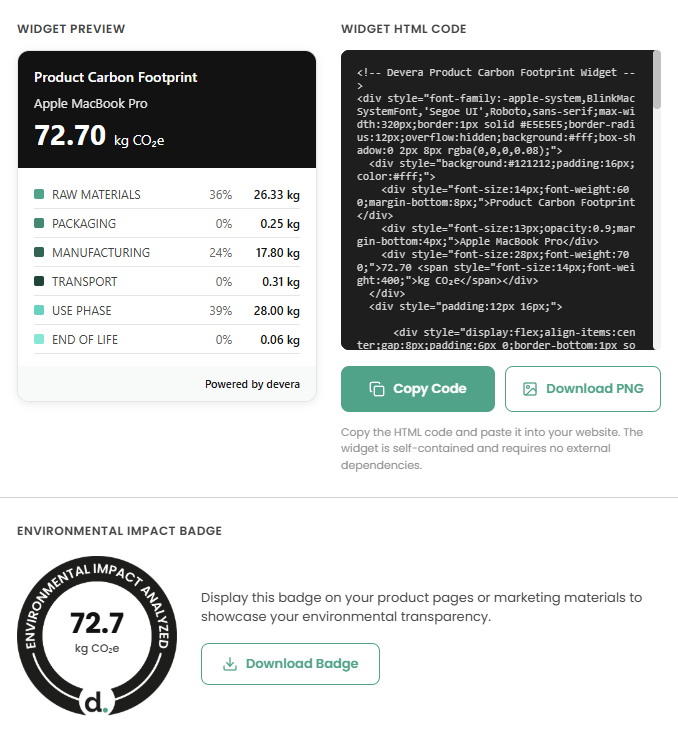Click inside the widget HTML code box
This screenshot has height=738, width=678.
497,200
